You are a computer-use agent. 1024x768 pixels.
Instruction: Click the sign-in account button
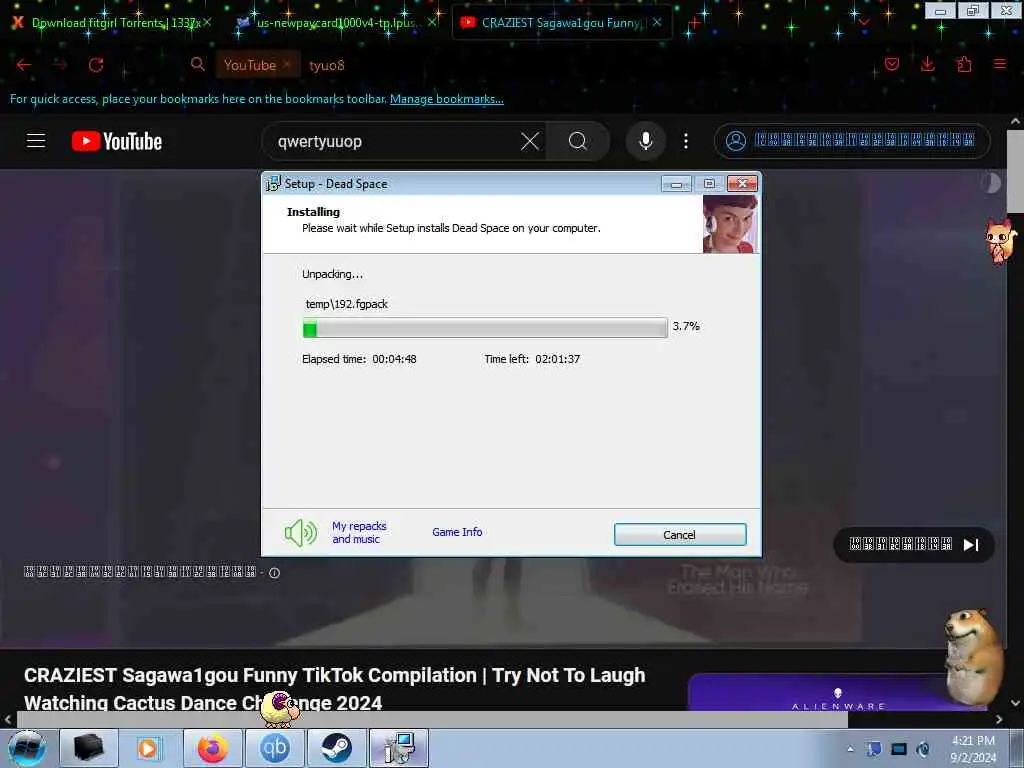[852, 141]
